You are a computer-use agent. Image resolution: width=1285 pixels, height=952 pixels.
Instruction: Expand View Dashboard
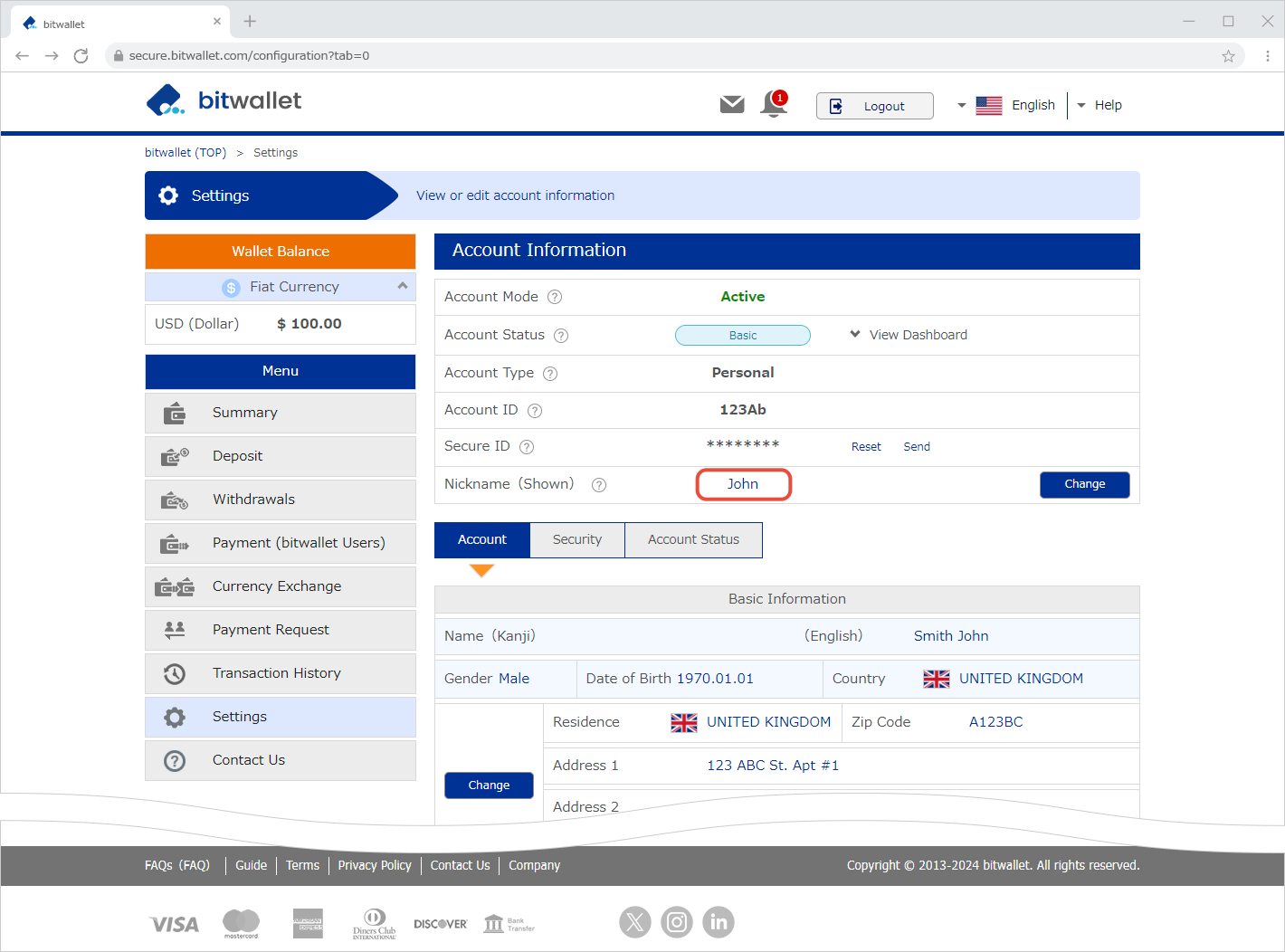coord(909,335)
